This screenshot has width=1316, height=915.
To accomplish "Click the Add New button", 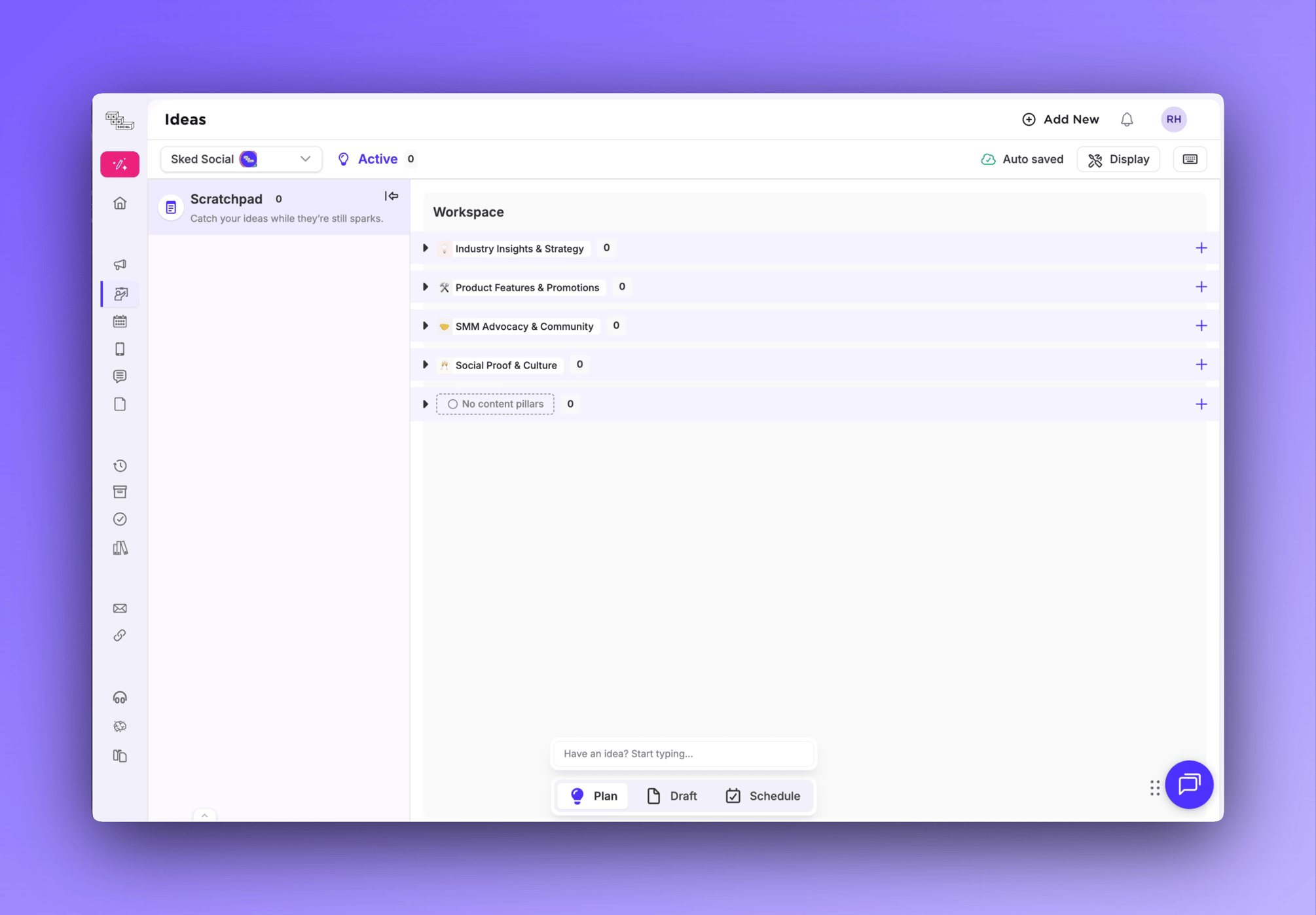I will (1061, 120).
